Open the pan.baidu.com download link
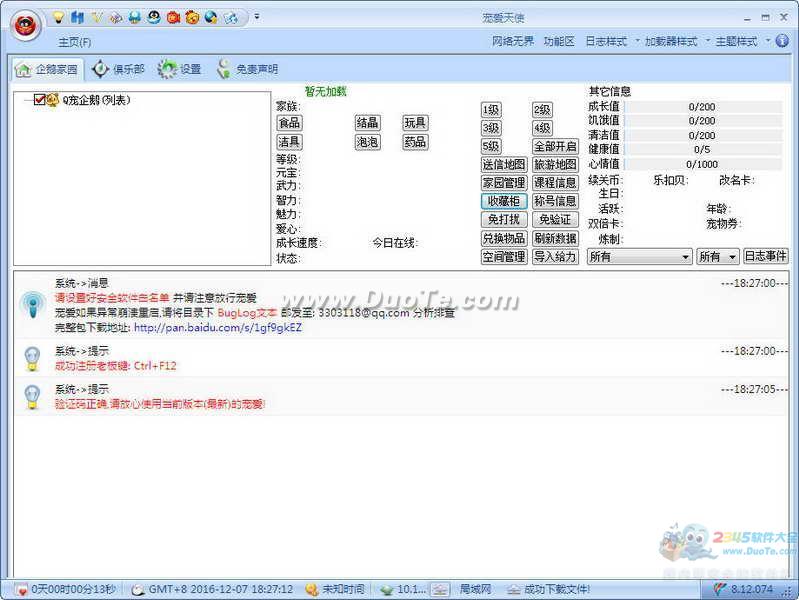 tap(218, 327)
